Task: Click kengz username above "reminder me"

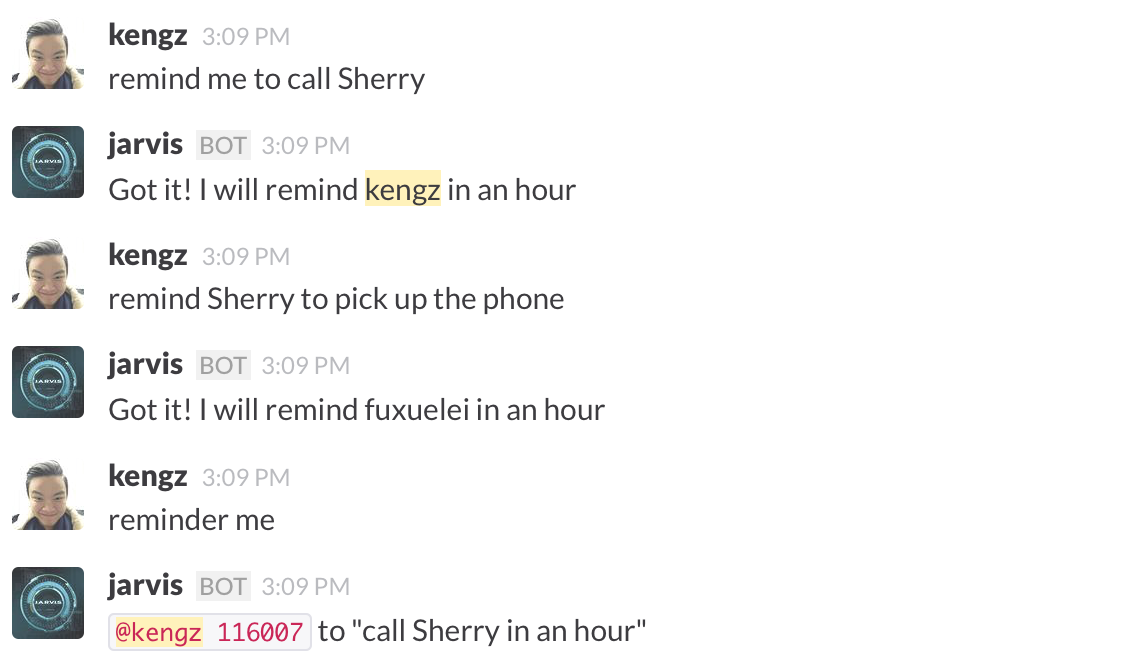Action: 147,476
